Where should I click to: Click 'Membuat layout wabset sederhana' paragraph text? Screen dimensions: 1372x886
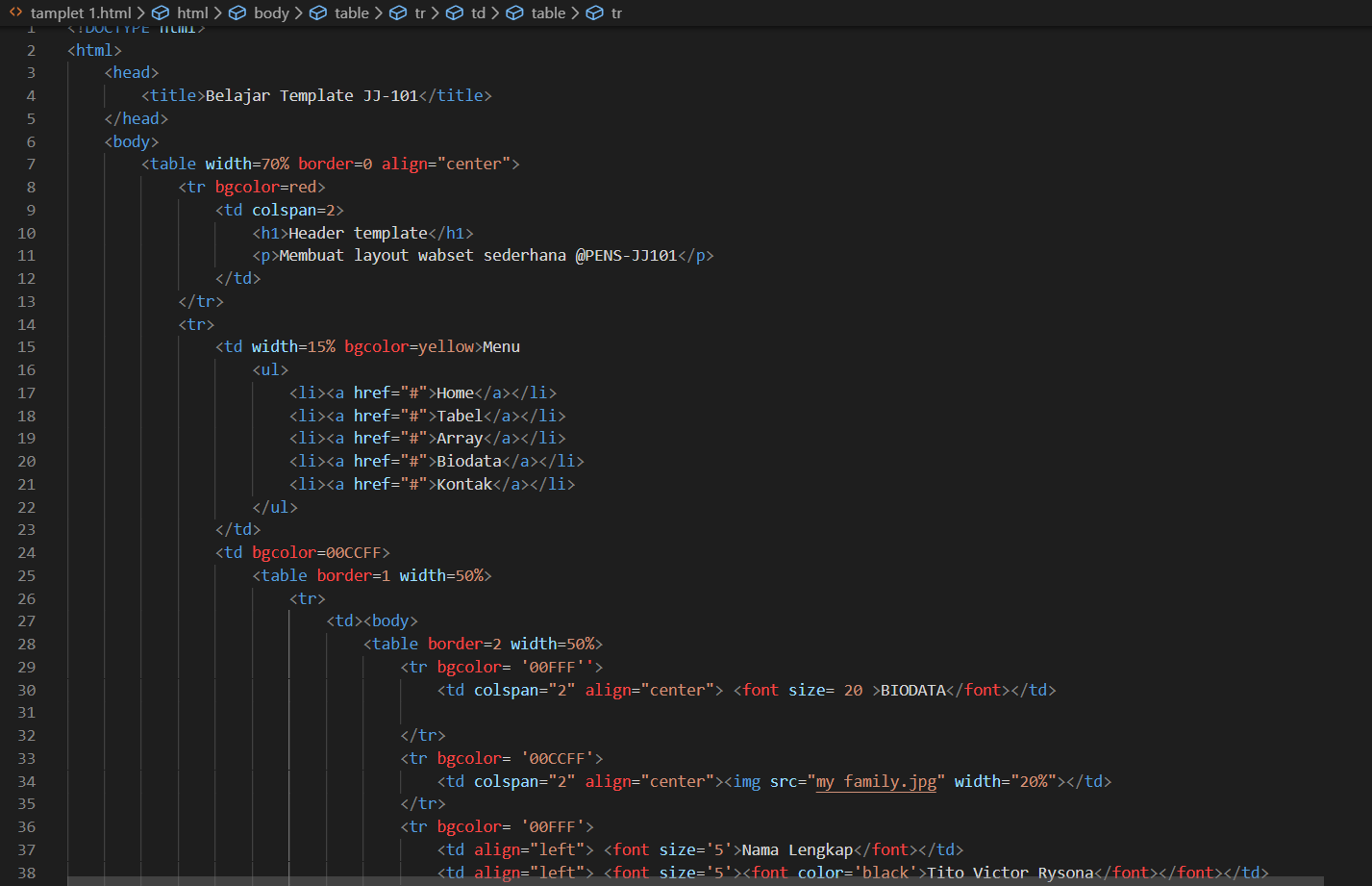coord(422,256)
